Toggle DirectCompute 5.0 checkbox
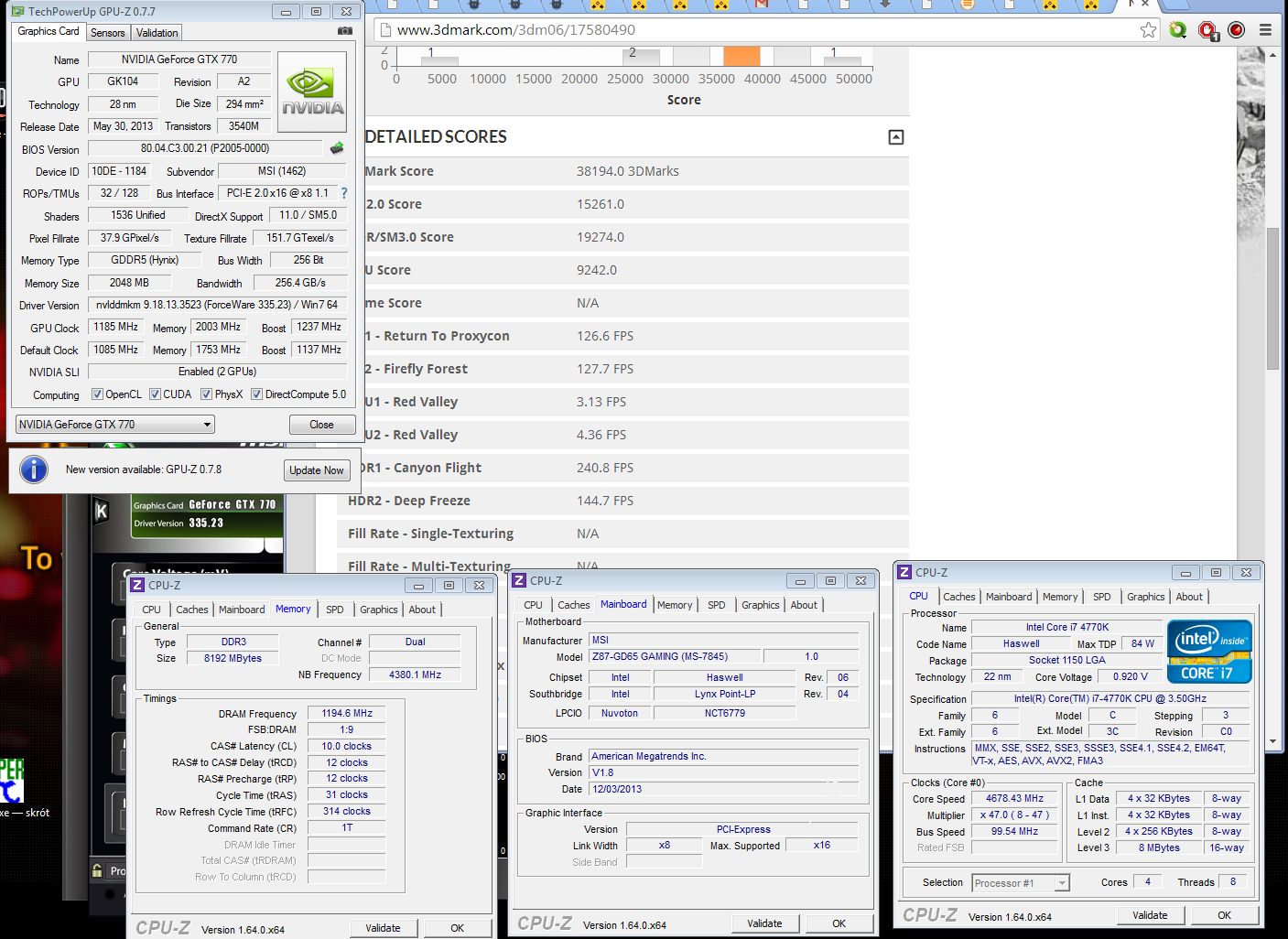Viewport: 1288px width, 939px height. point(257,394)
